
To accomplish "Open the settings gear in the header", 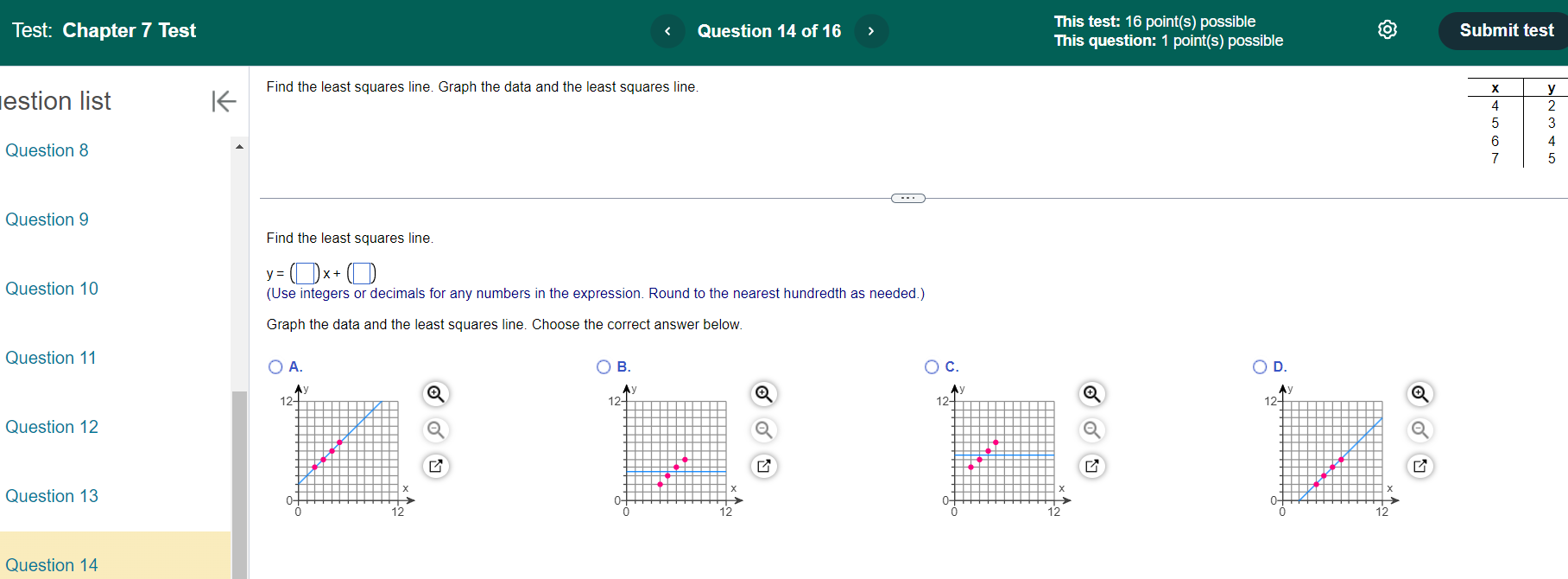I will pyautogui.click(x=1388, y=29).
